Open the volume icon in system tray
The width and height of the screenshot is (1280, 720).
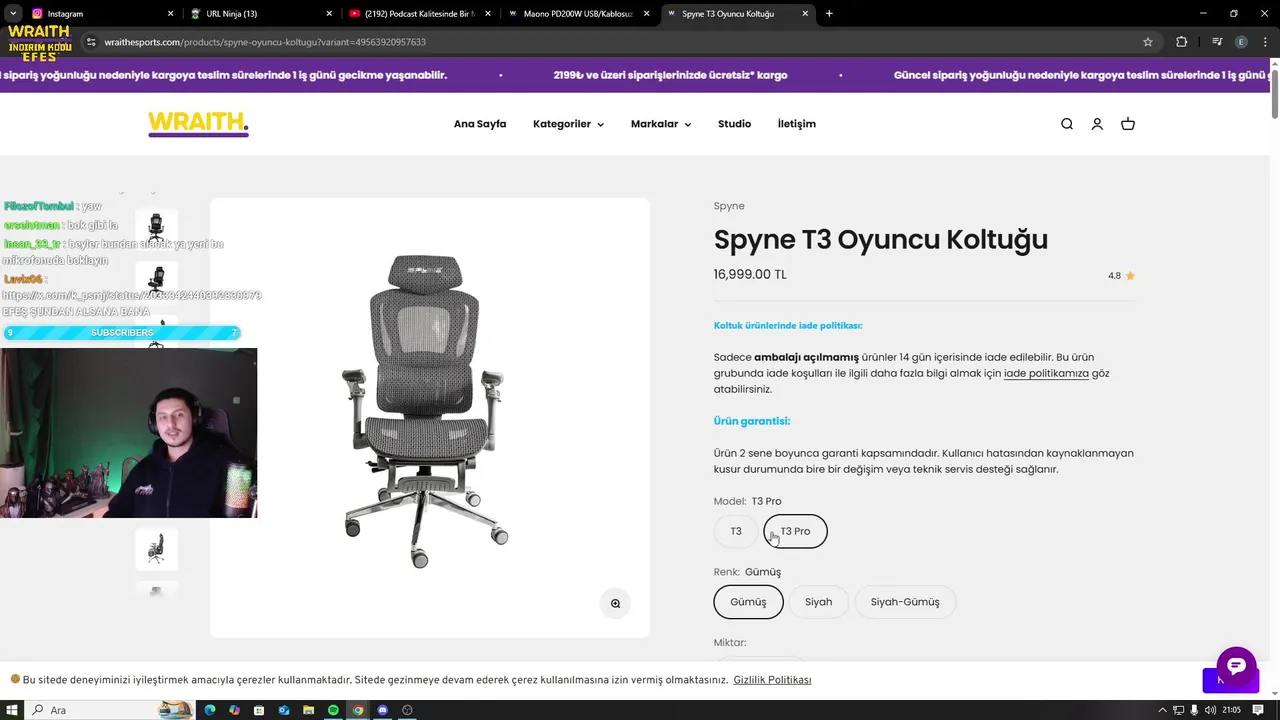pyautogui.click(x=1211, y=710)
